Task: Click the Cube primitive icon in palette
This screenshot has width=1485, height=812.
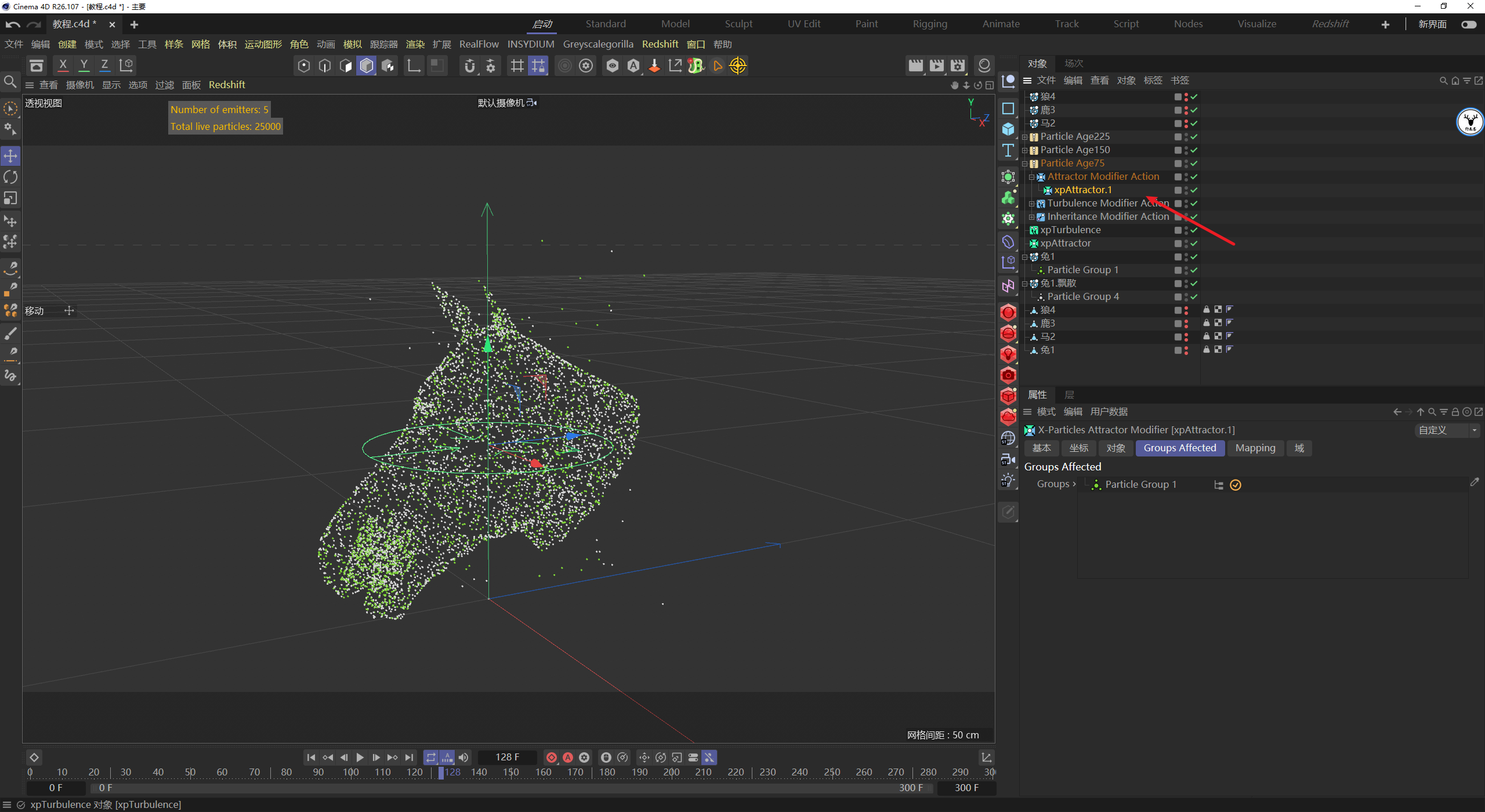Action: [1008, 129]
